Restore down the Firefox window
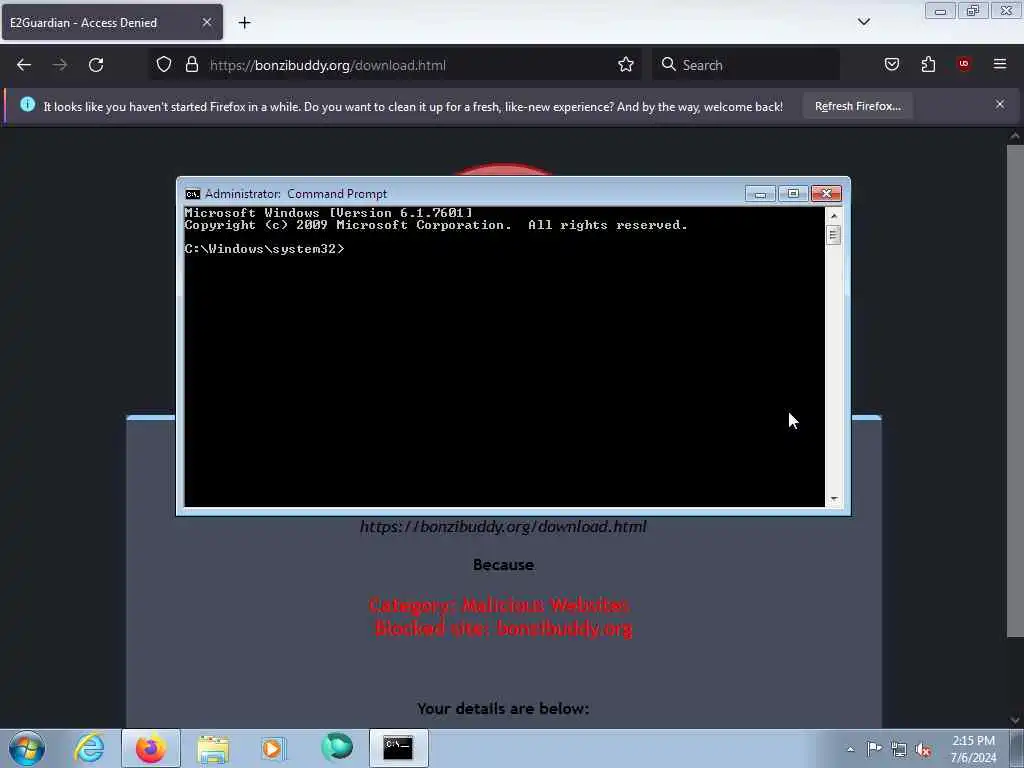 tap(973, 11)
